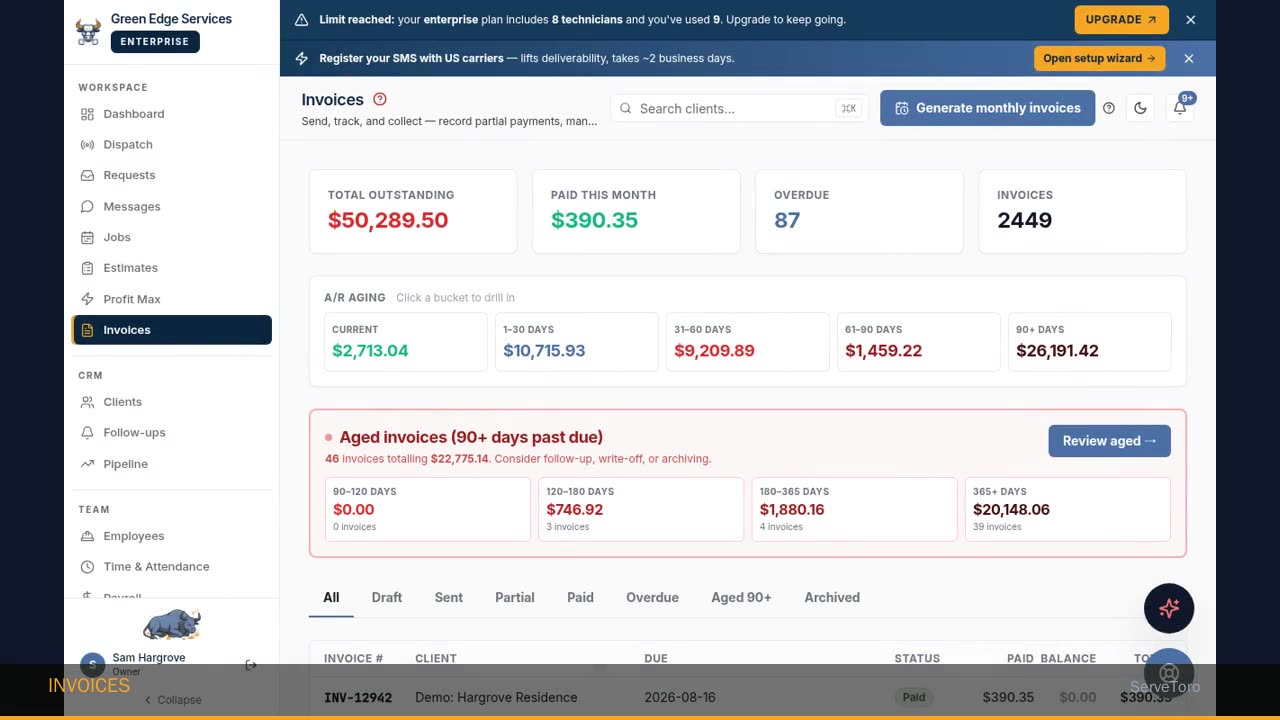This screenshot has width=1280, height=720.
Task: Focus the Search clients field
Action: [739, 108]
